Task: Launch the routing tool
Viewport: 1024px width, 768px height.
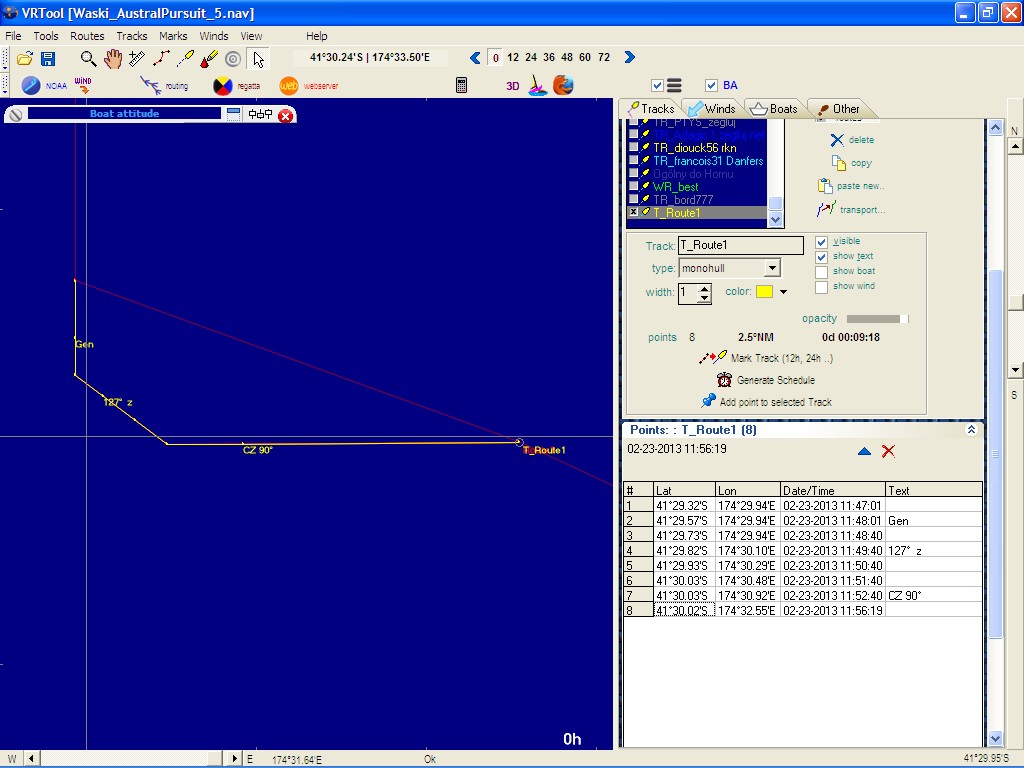Action: click(152, 86)
